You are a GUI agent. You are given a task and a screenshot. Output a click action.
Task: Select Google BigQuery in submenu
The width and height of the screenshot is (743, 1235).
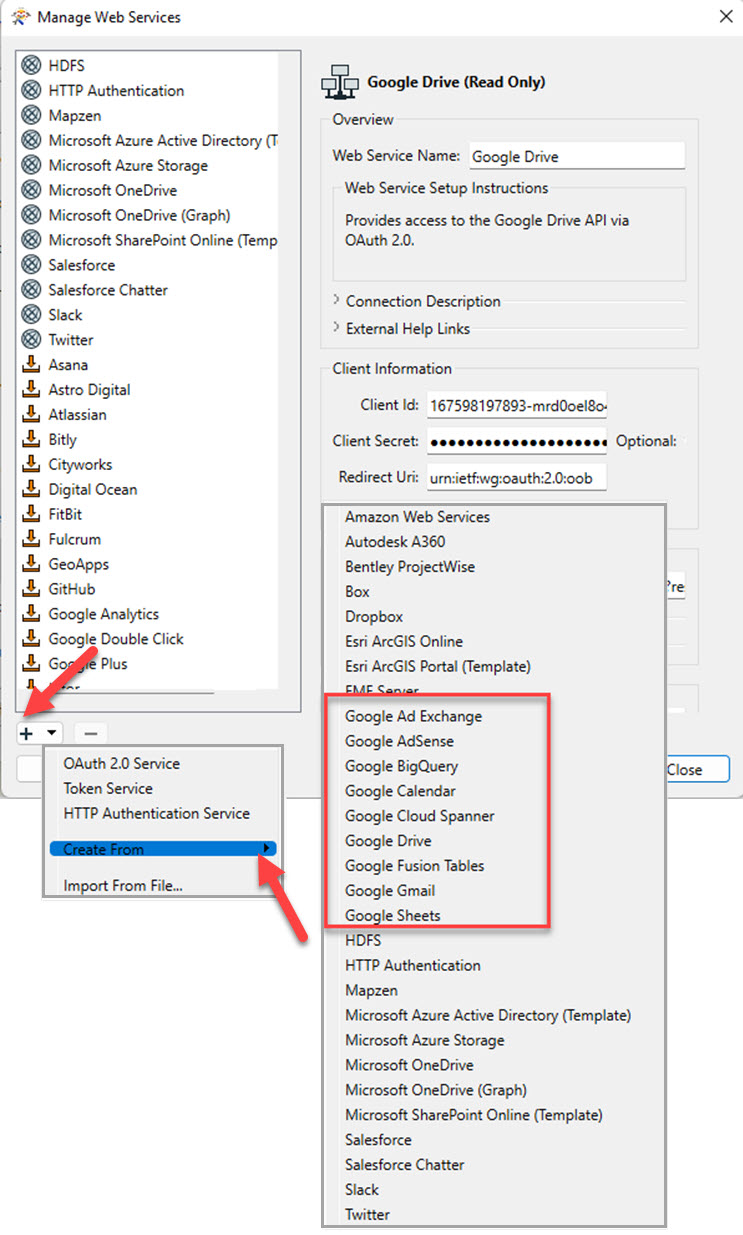click(x=402, y=766)
